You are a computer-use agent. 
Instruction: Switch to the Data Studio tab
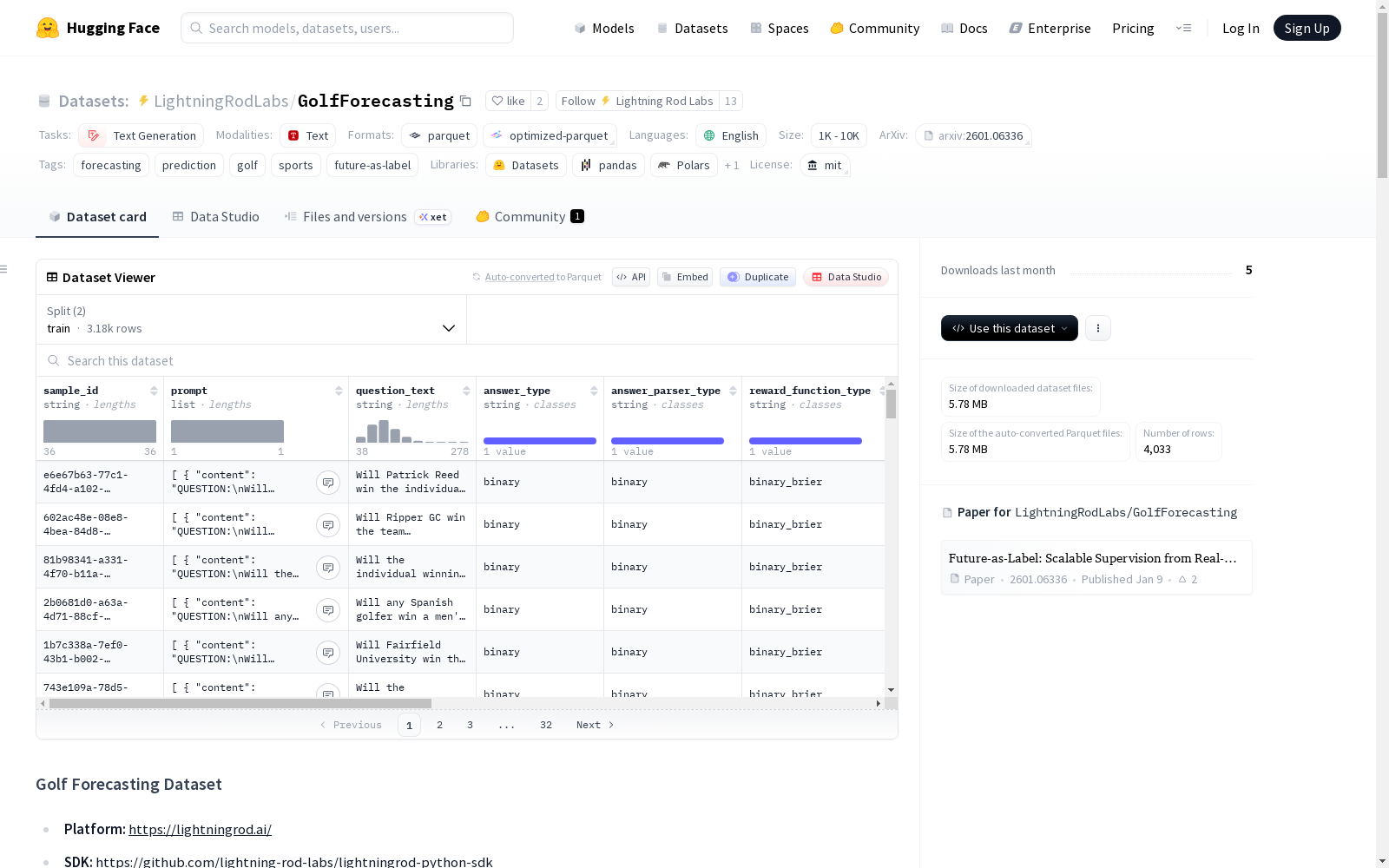(x=215, y=217)
